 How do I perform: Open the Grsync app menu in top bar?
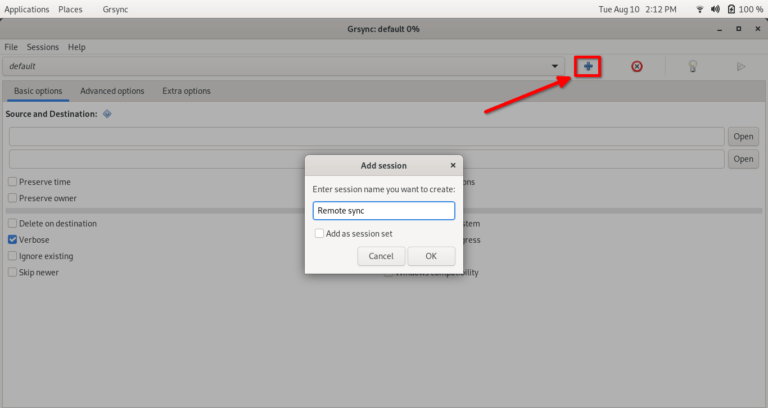(115, 9)
